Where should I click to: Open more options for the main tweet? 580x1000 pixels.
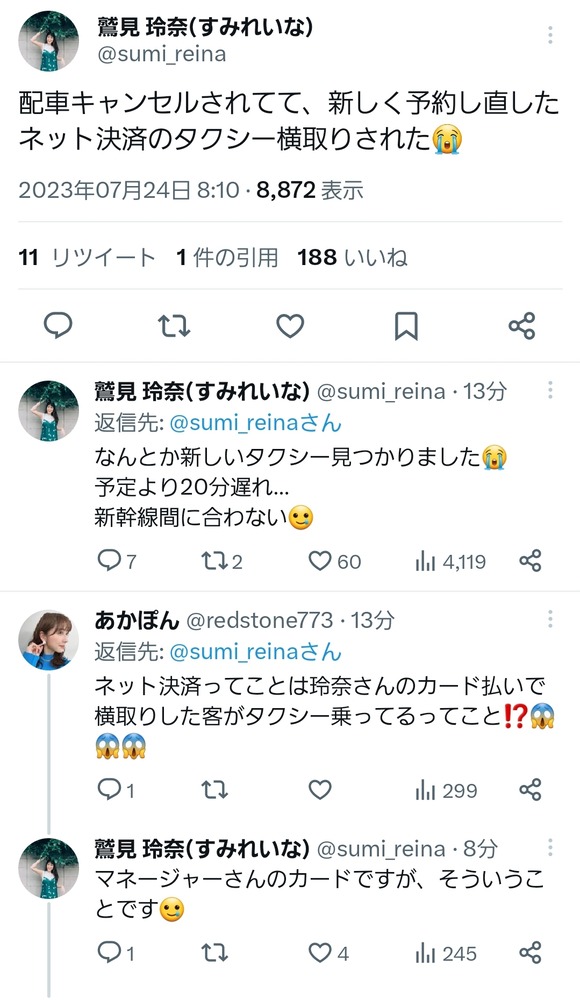coord(549,36)
